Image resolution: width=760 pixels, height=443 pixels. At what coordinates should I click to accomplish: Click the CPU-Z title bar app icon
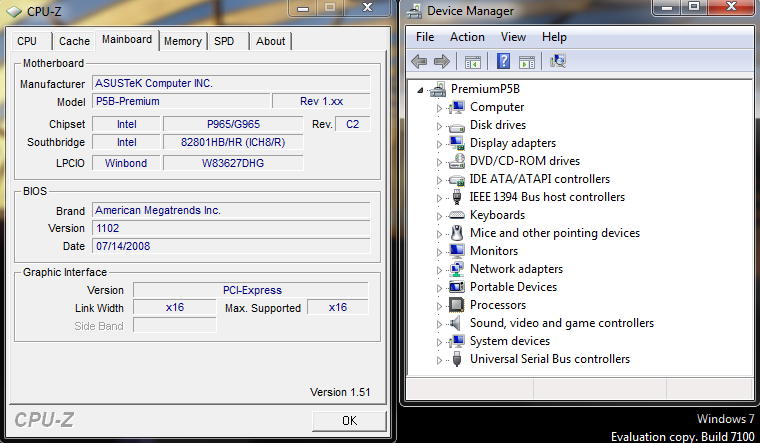[14, 12]
